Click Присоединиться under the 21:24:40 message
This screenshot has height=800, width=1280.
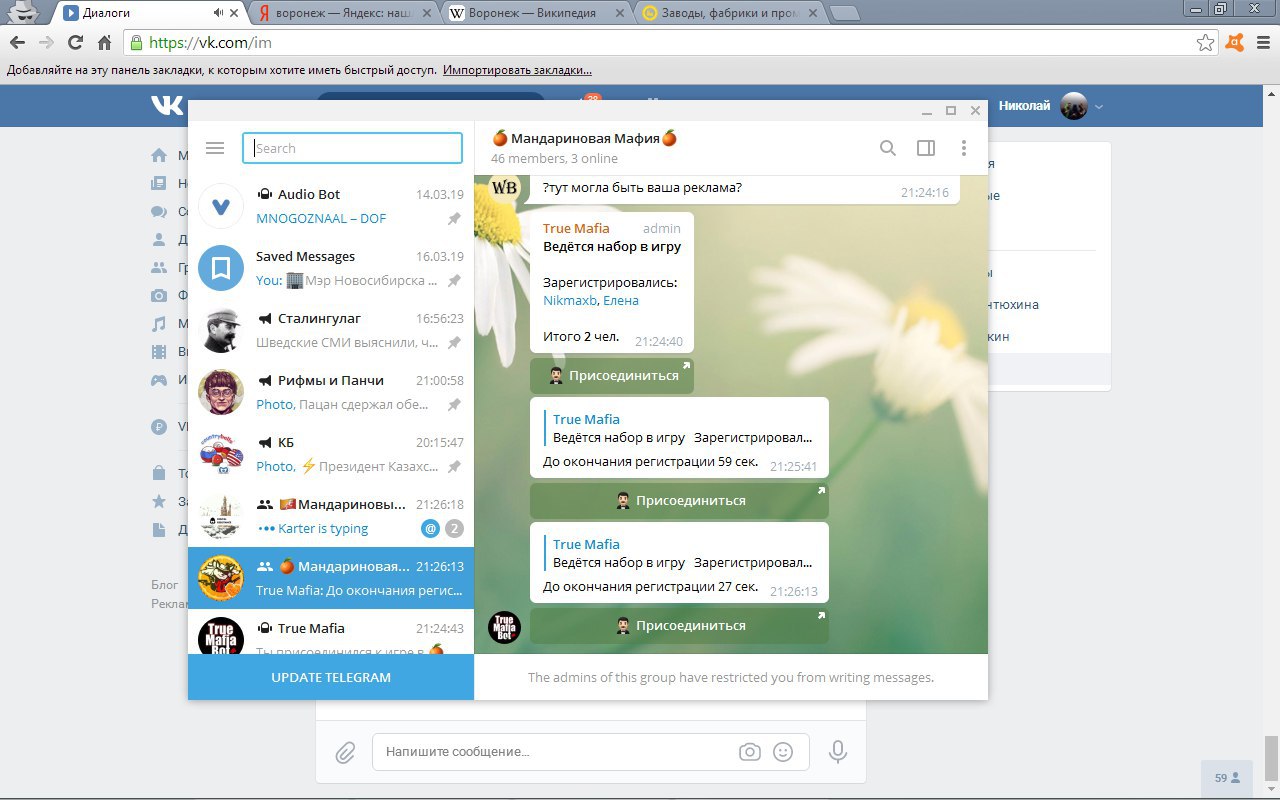coord(612,376)
